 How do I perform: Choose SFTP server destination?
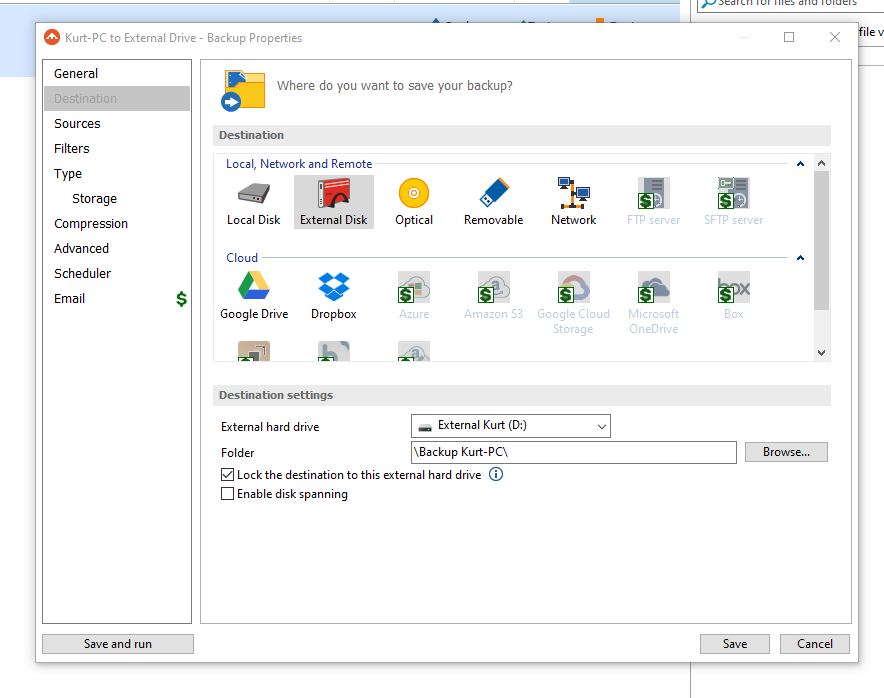coord(733,202)
